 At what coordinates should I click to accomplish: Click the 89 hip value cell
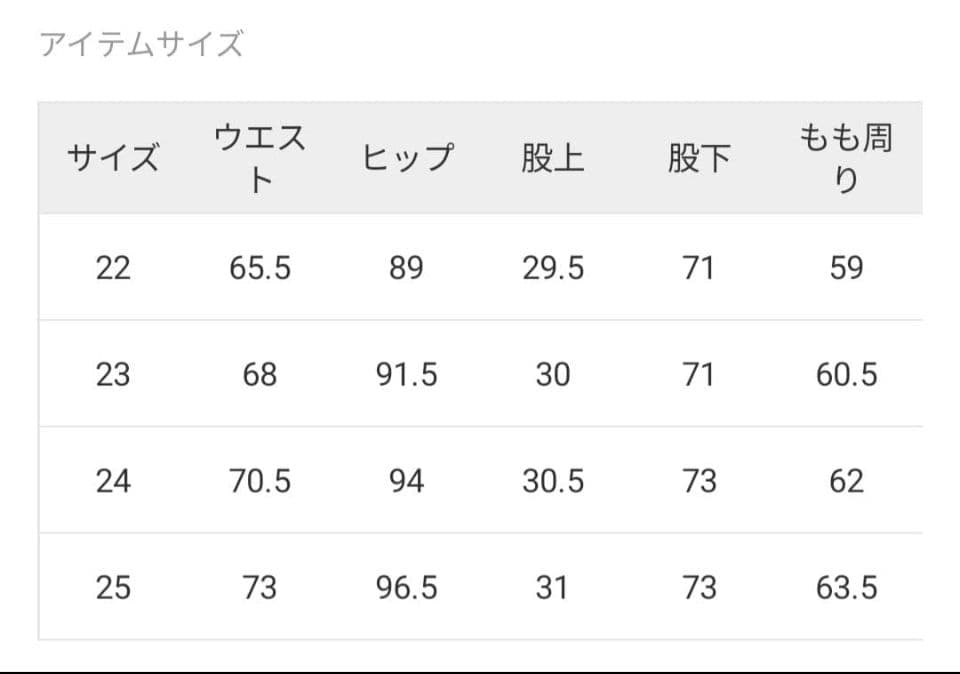(407, 268)
